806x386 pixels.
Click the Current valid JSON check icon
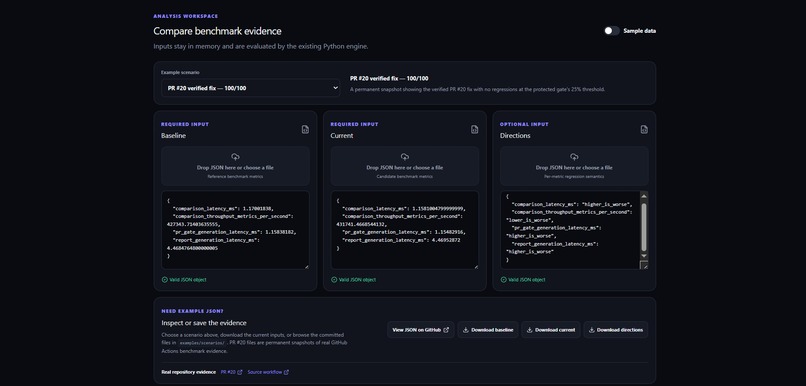(x=334, y=280)
